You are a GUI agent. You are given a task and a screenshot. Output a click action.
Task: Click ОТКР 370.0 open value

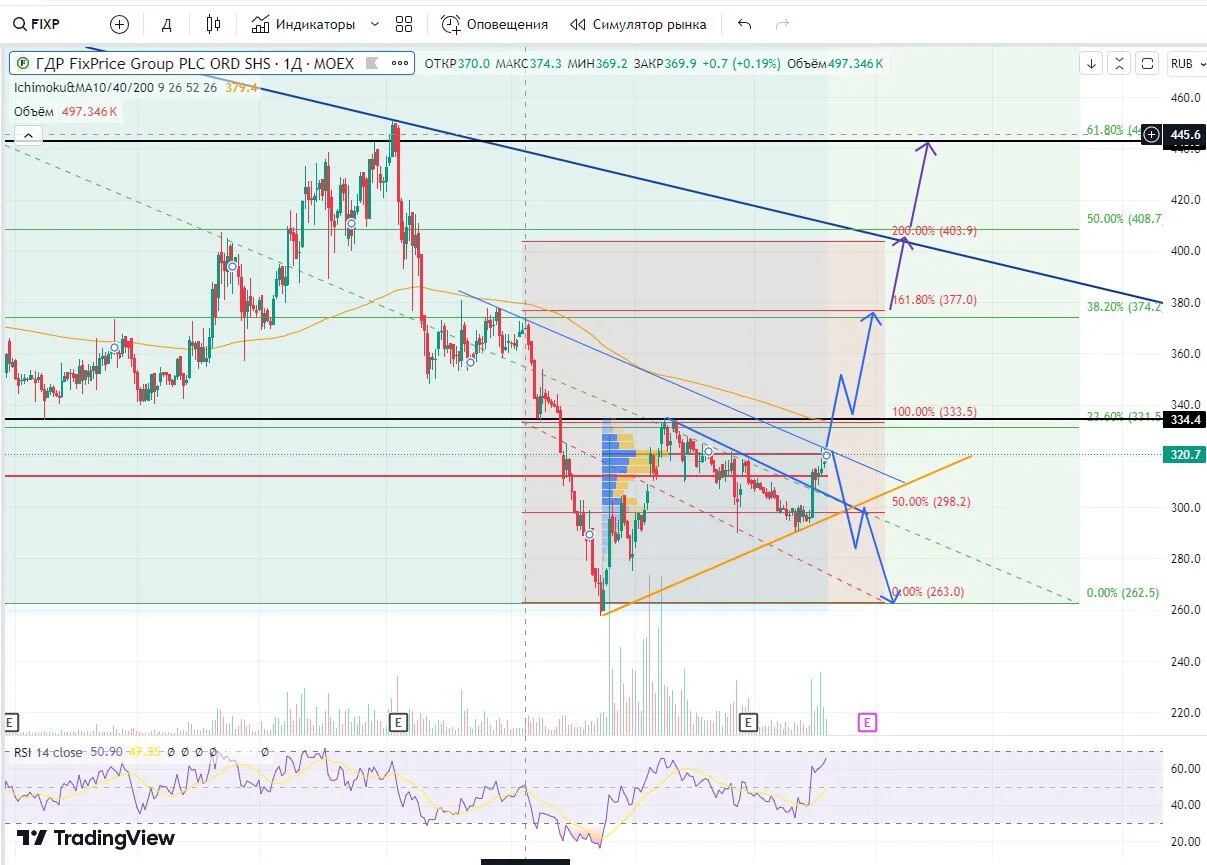pyautogui.click(x=457, y=63)
